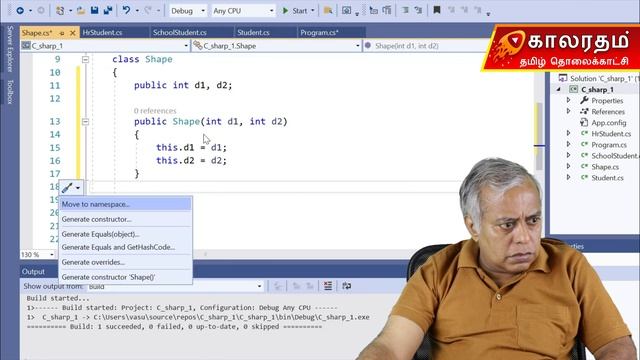Click the Decrease Indent icon
The width and height of the screenshot is (640, 360).
tap(405, 10)
